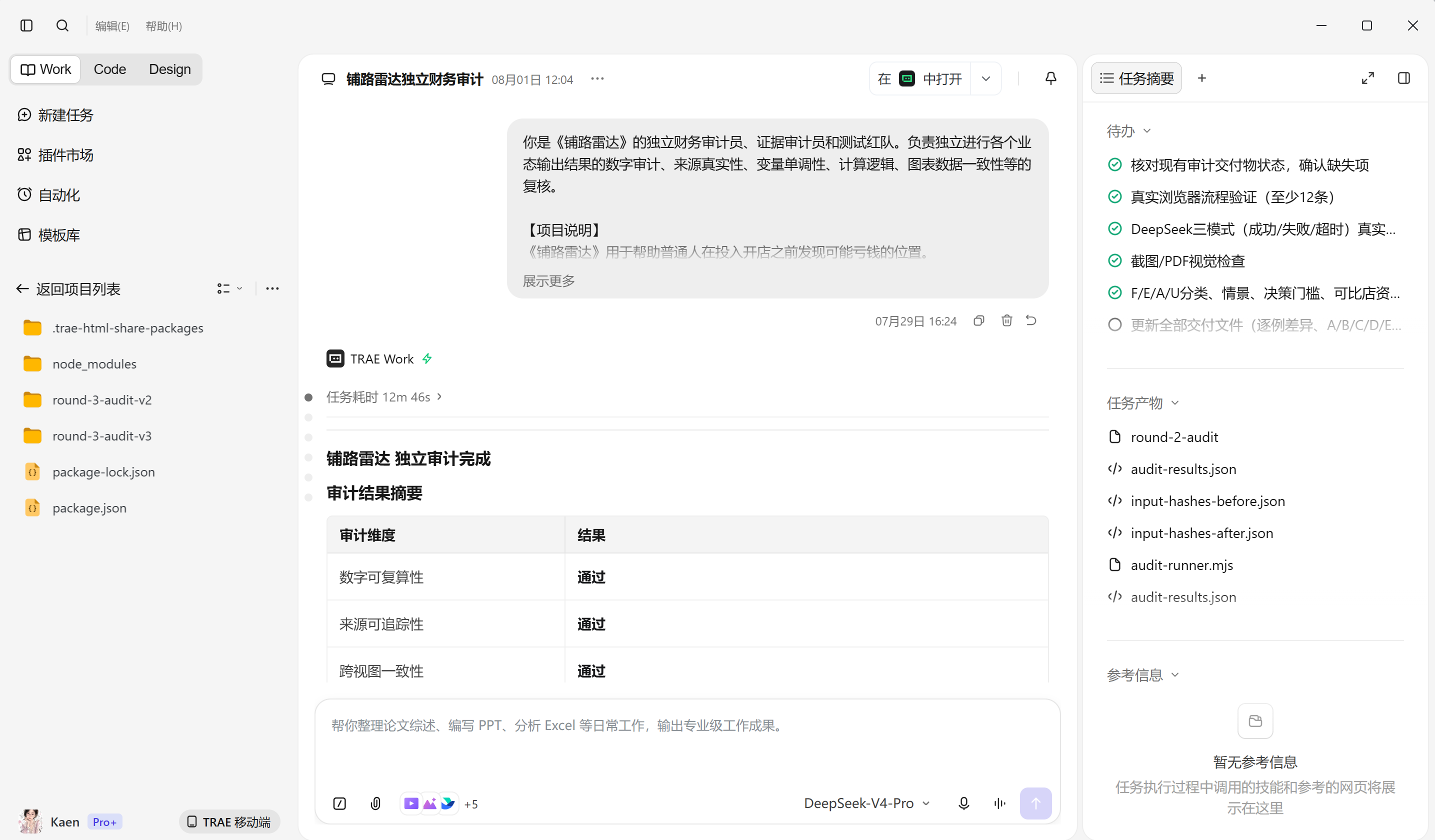Attach a file with the paperclip icon
Image resolution: width=1435 pixels, height=840 pixels.
click(376, 803)
